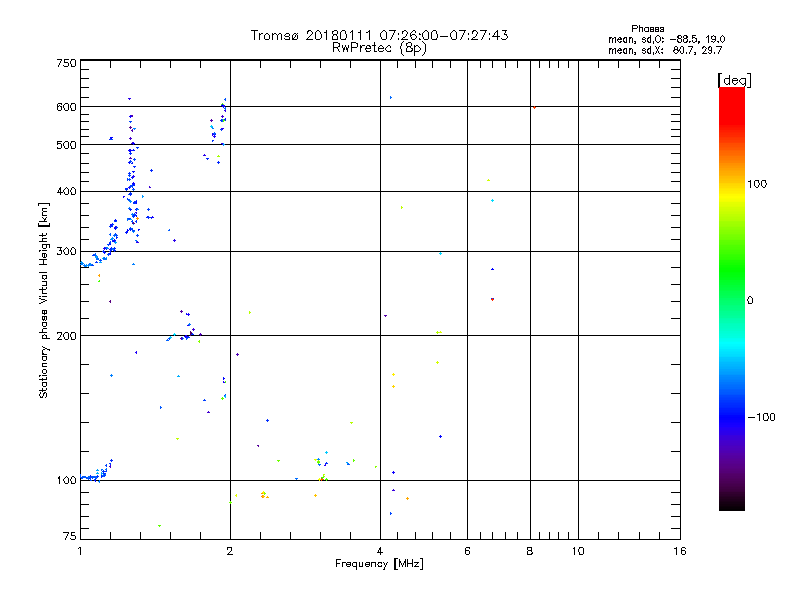Click the '75' y-axis tick label

click(x=70, y=536)
